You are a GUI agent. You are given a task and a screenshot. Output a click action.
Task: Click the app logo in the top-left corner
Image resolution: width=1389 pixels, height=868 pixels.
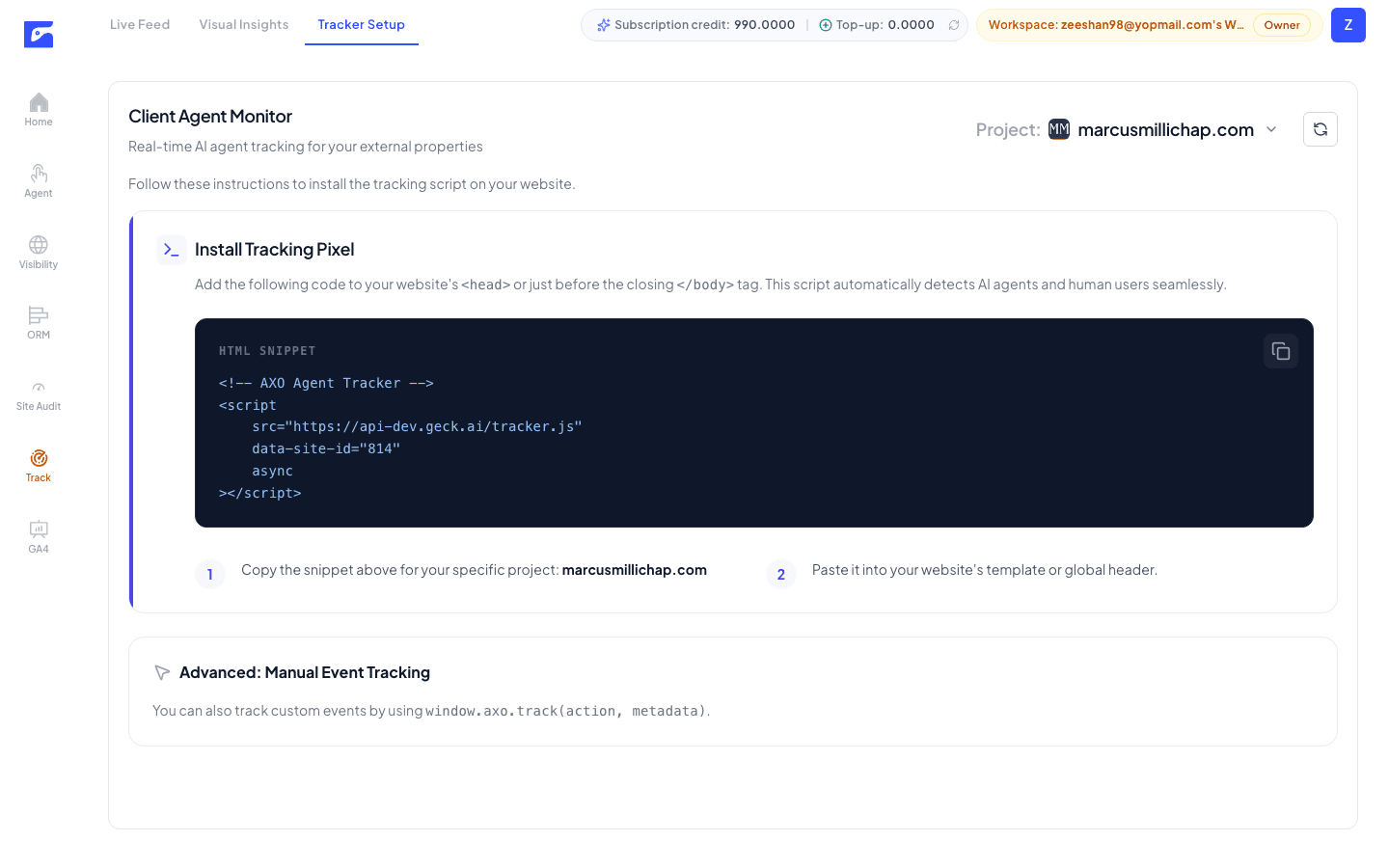tap(39, 35)
